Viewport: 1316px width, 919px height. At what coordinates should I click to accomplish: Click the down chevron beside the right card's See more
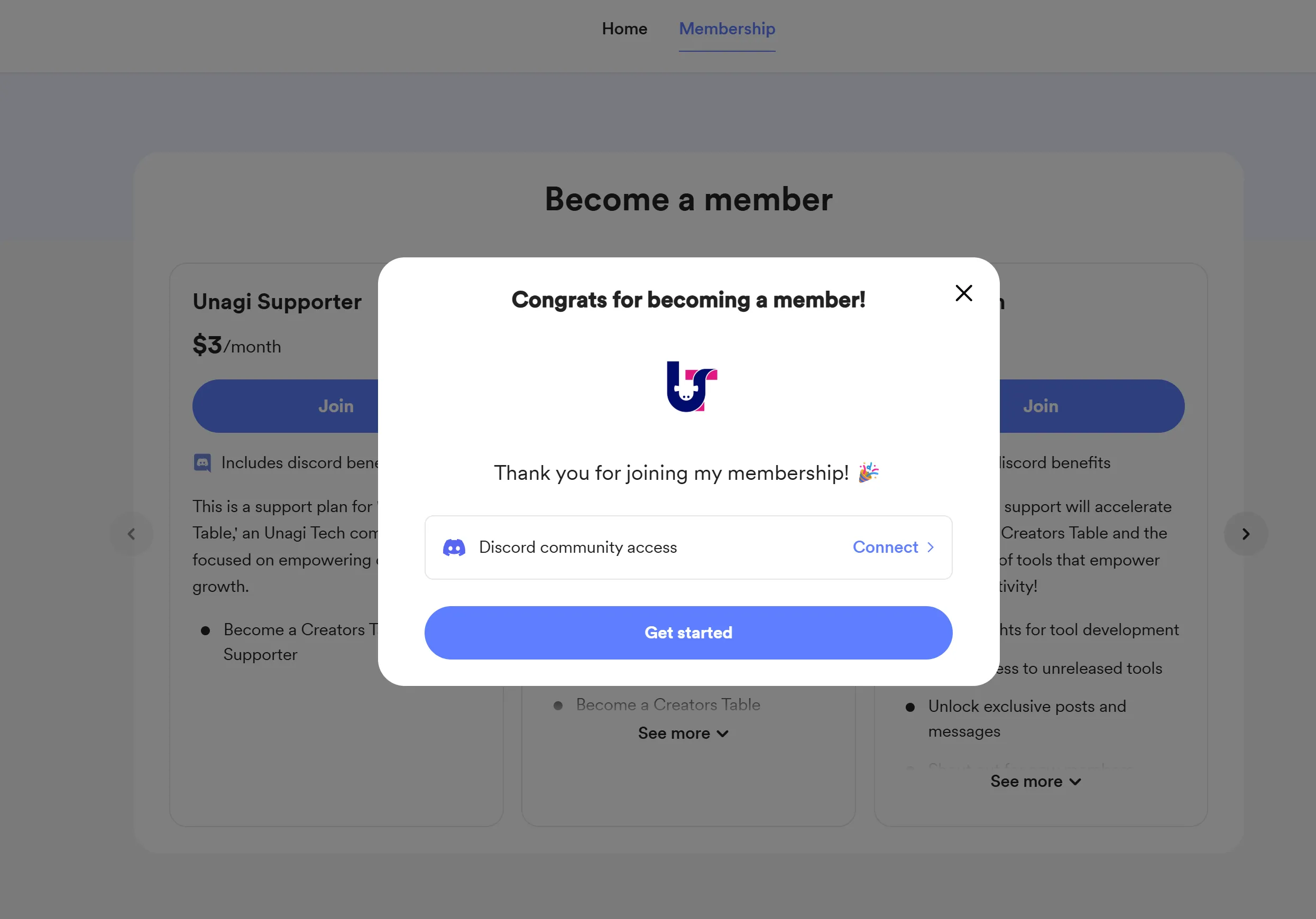(1075, 782)
